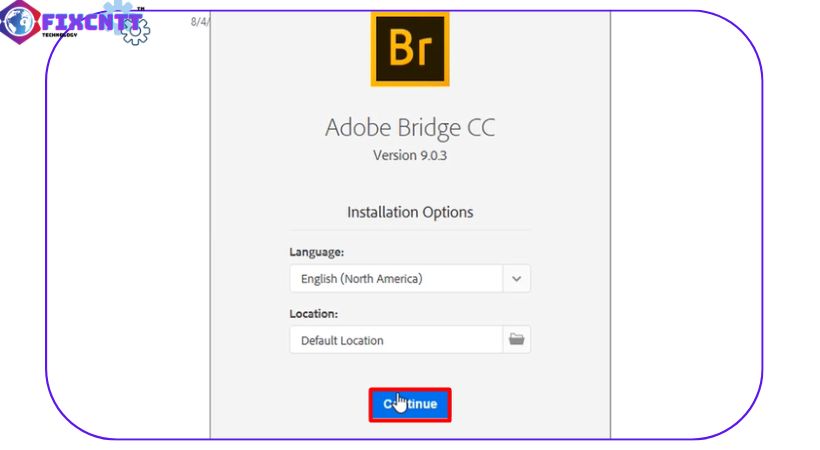Click the Language: label
The width and height of the screenshot is (820, 450).
click(x=316, y=252)
